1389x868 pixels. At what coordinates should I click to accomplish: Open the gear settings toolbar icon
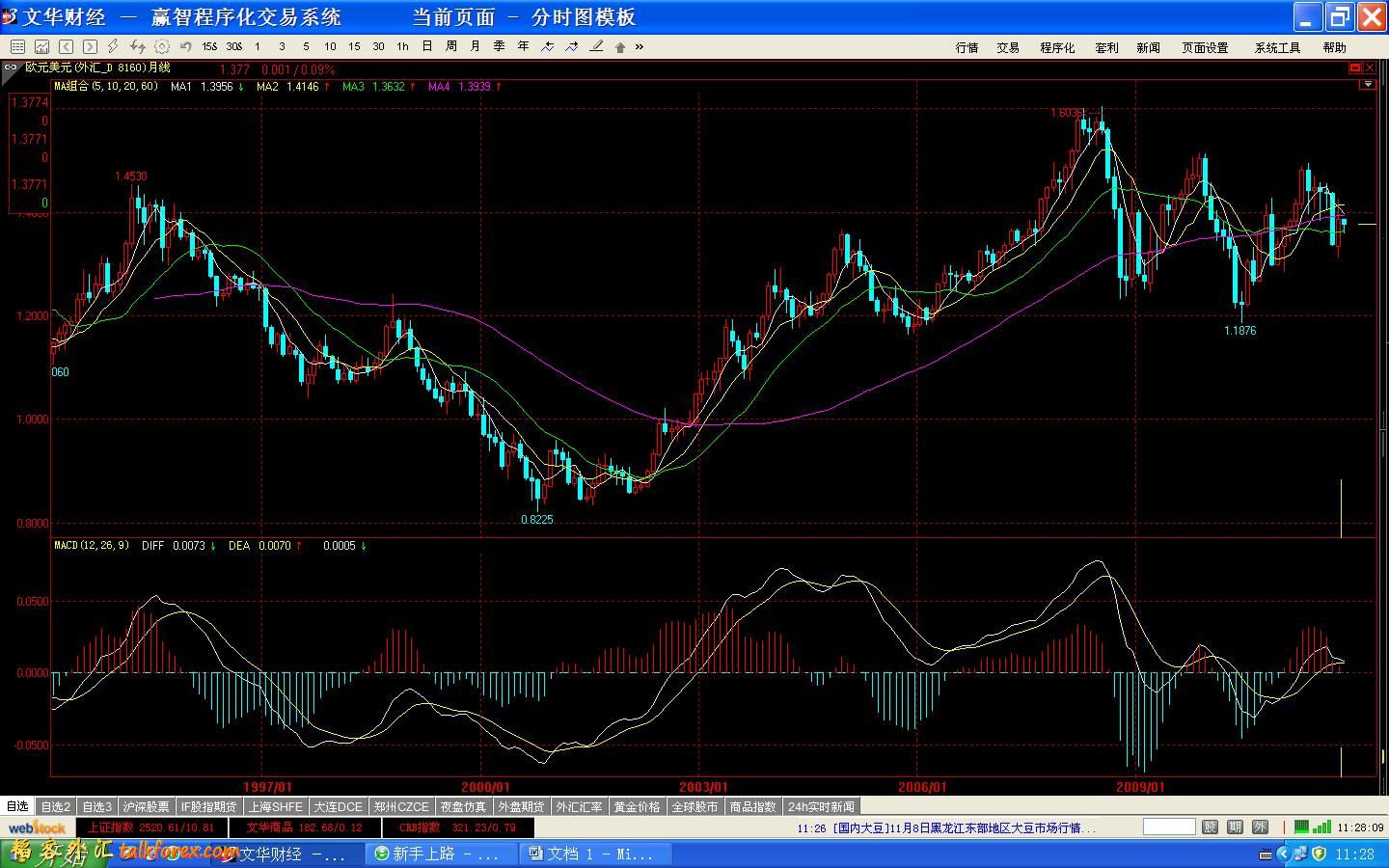(161, 46)
